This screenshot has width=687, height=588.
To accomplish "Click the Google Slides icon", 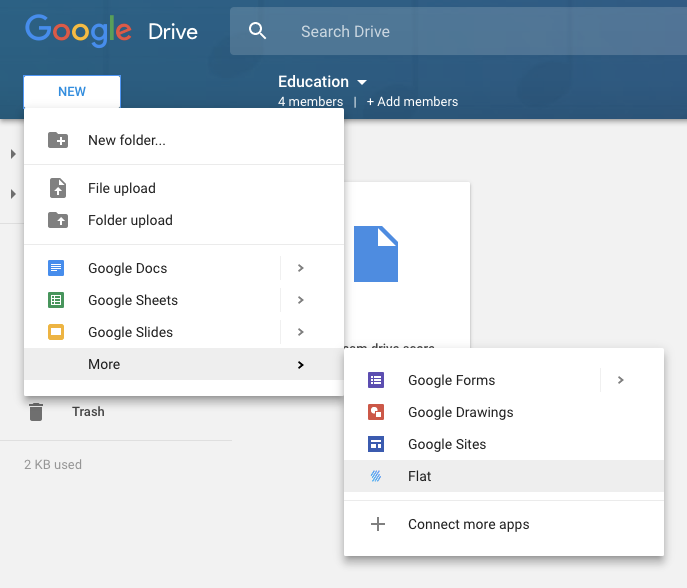I will pyautogui.click(x=56, y=332).
